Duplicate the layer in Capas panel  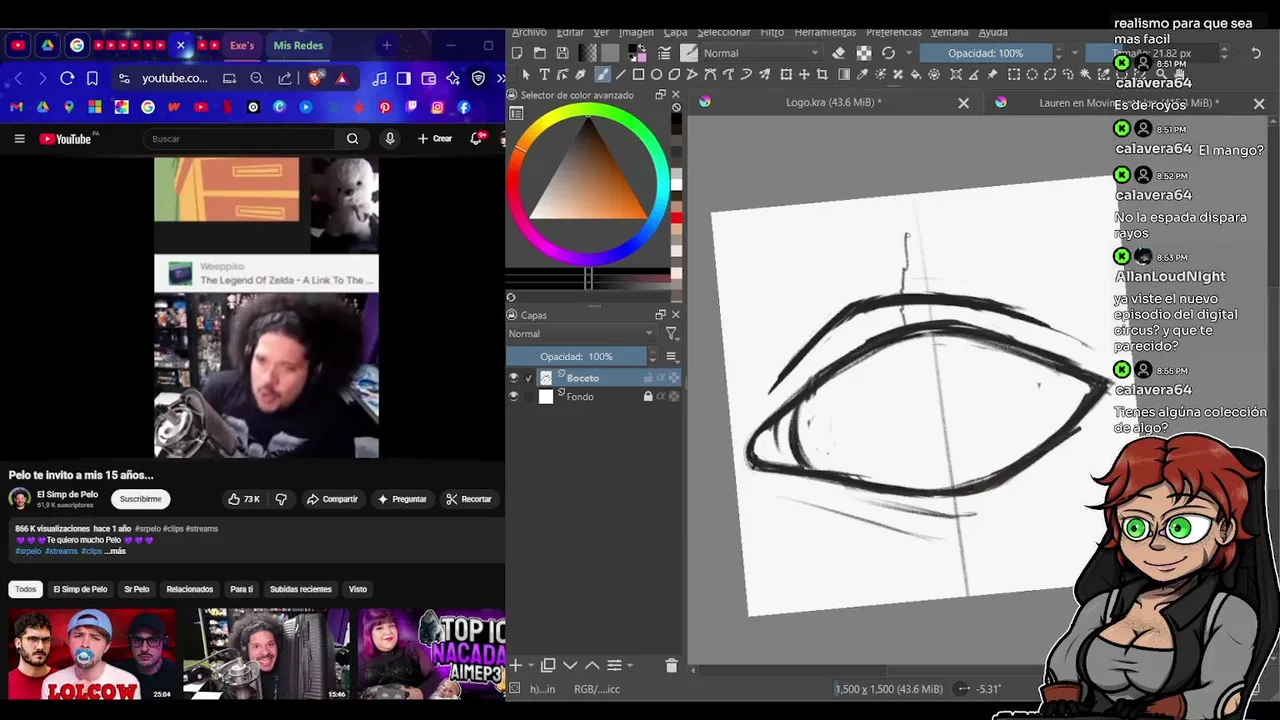[x=548, y=665]
